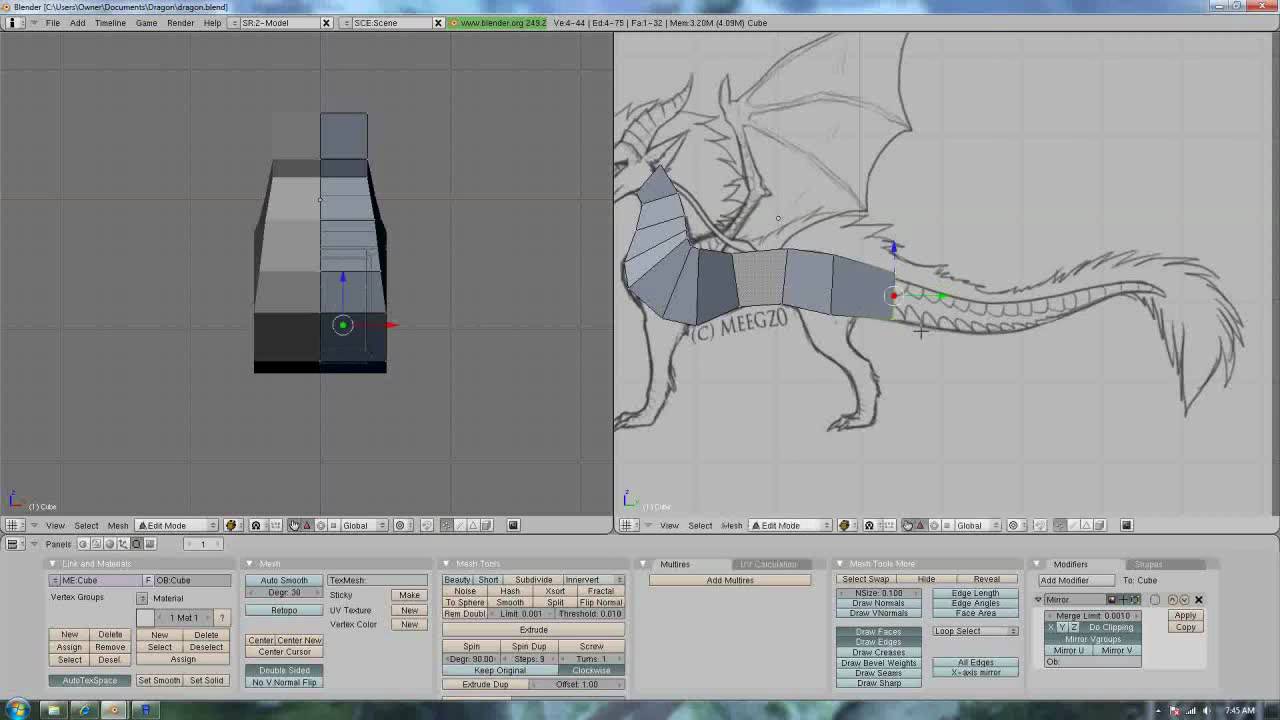The image size is (1280, 720).
Task: Switch to UV Calculation tab
Action: click(x=769, y=564)
